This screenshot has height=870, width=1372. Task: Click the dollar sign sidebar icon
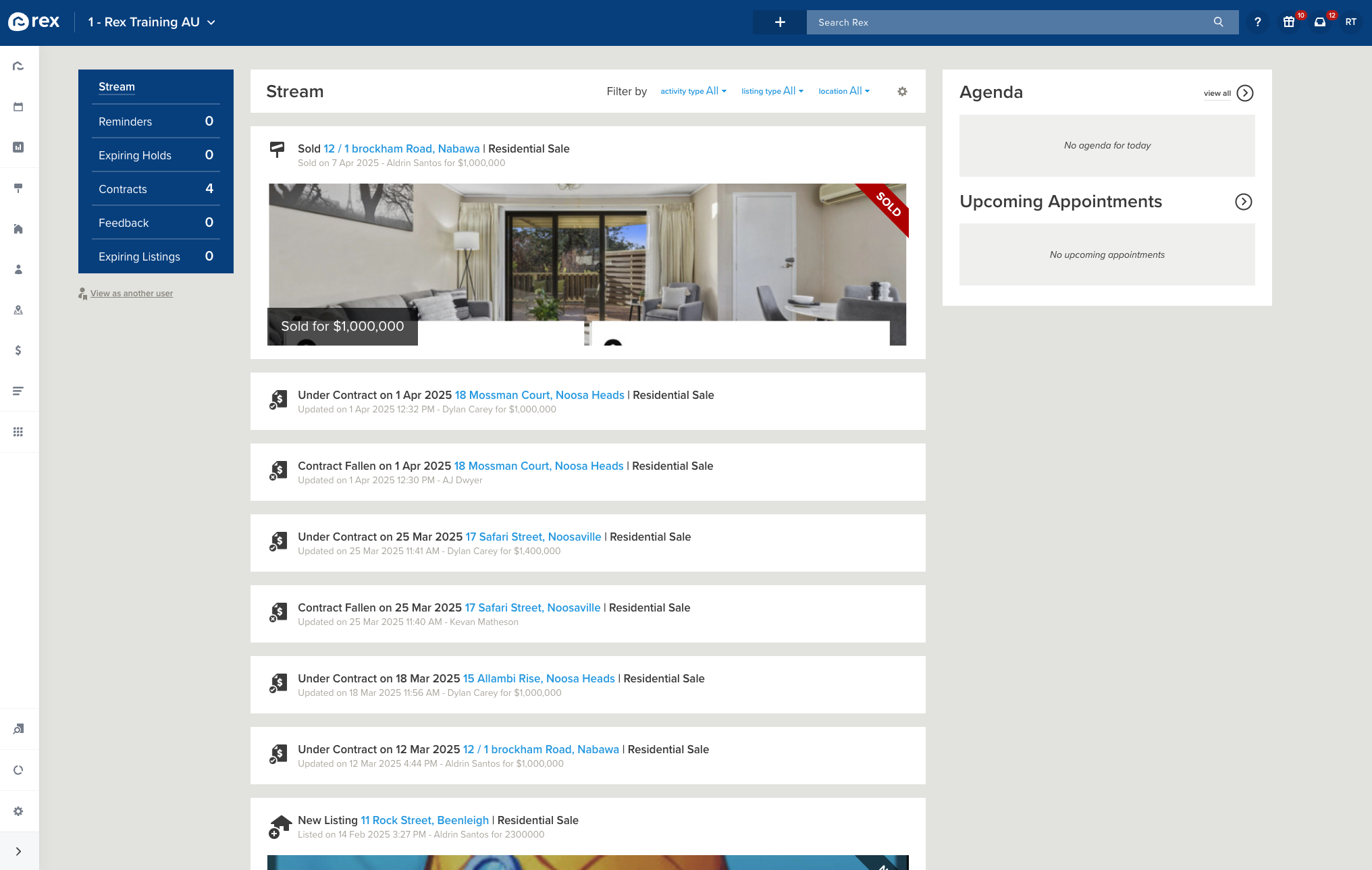[18, 350]
